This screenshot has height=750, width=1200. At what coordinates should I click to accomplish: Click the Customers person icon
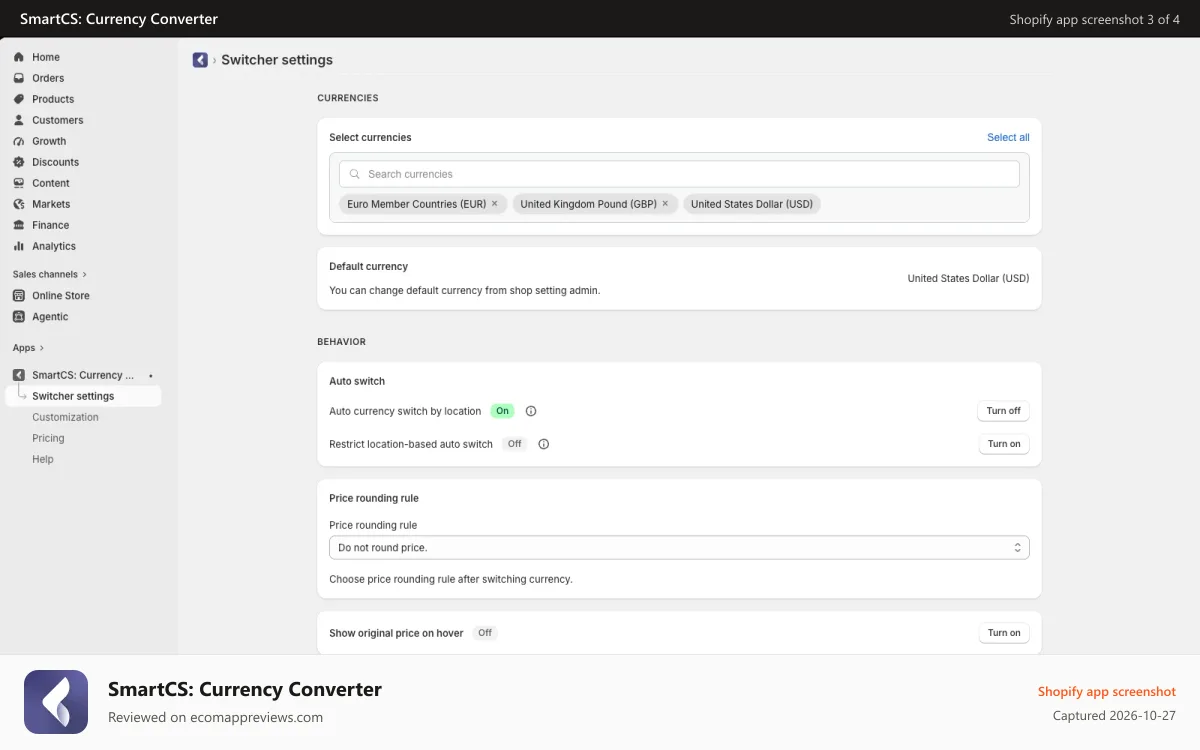tap(18, 120)
